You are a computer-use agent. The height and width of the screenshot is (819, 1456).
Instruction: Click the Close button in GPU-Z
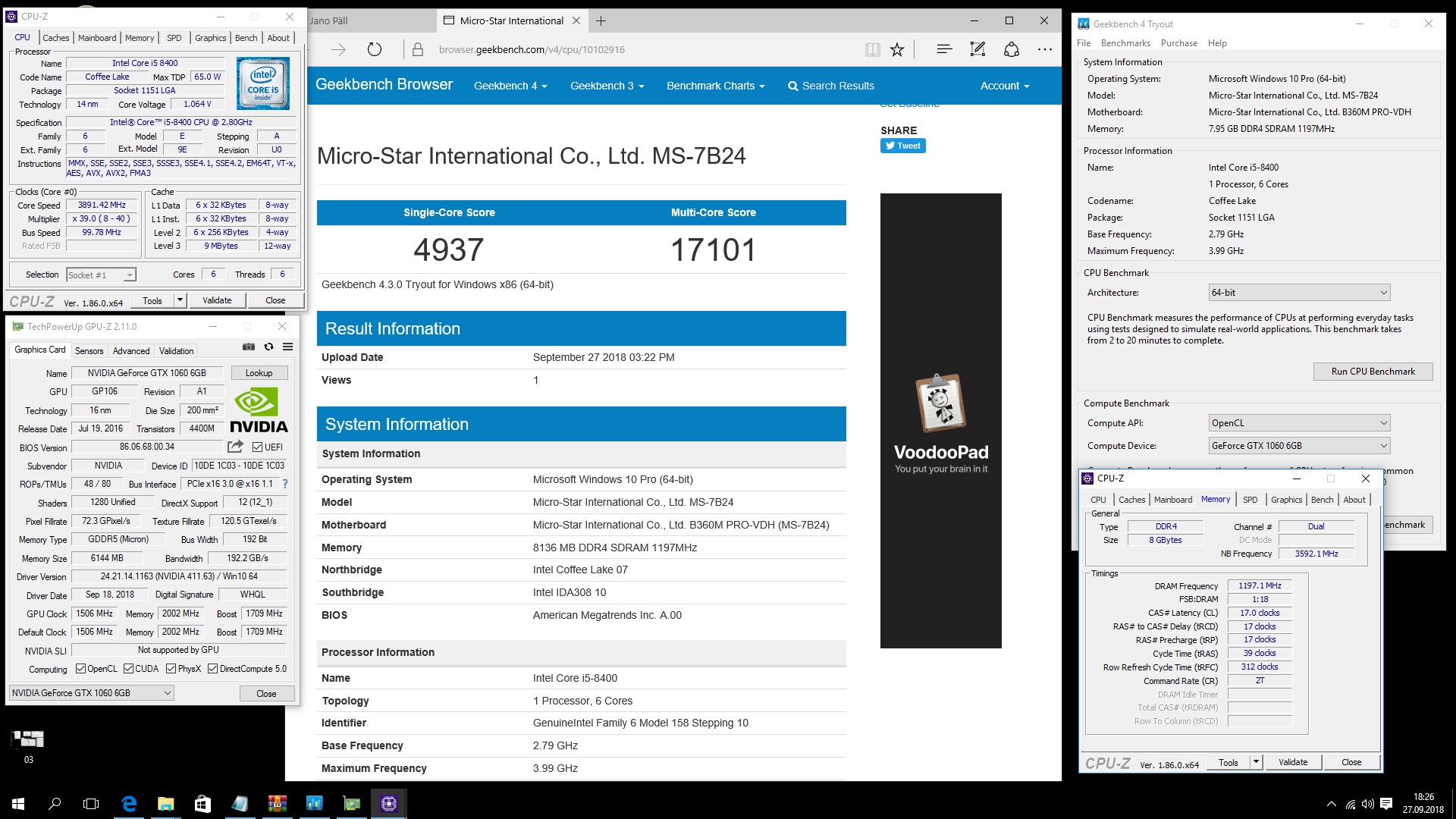pos(266,694)
